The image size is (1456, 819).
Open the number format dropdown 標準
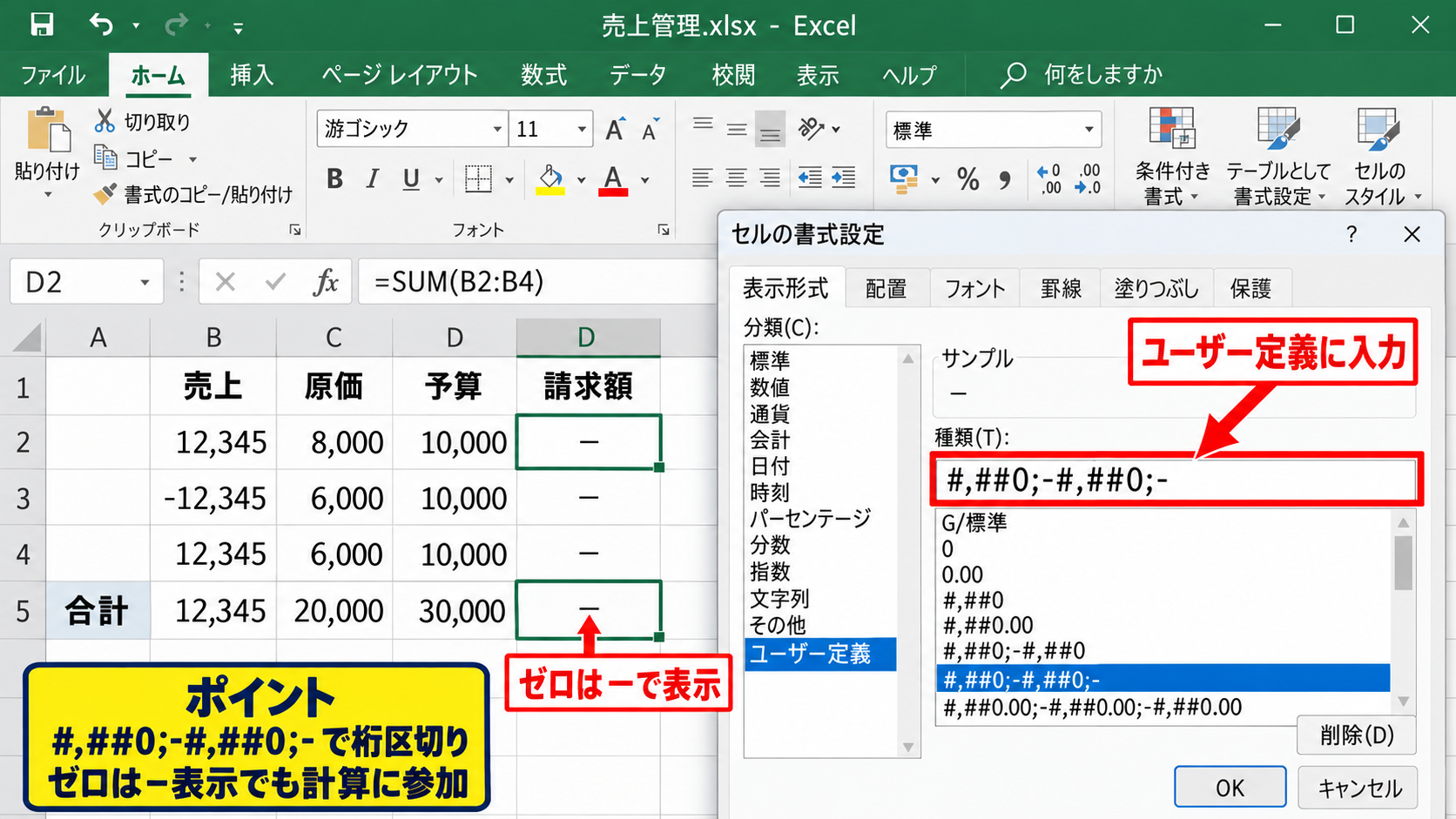(x=1089, y=130)
